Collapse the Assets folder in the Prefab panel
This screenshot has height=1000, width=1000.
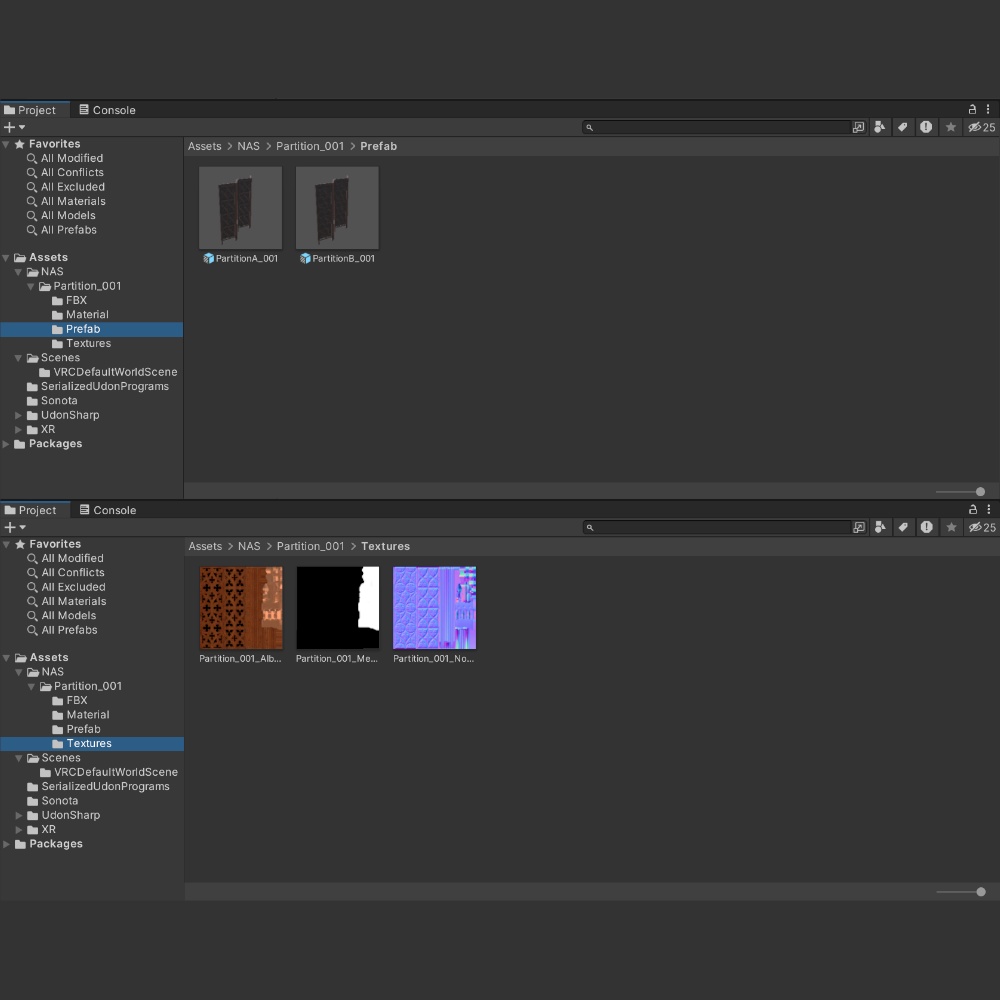6,258
